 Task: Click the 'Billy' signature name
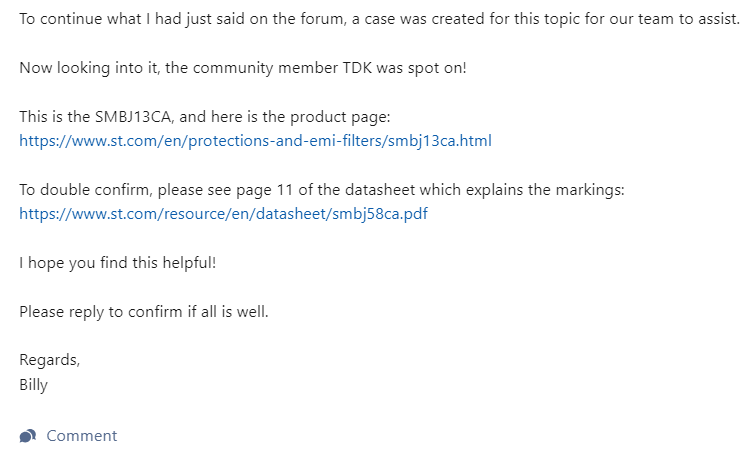33,385
